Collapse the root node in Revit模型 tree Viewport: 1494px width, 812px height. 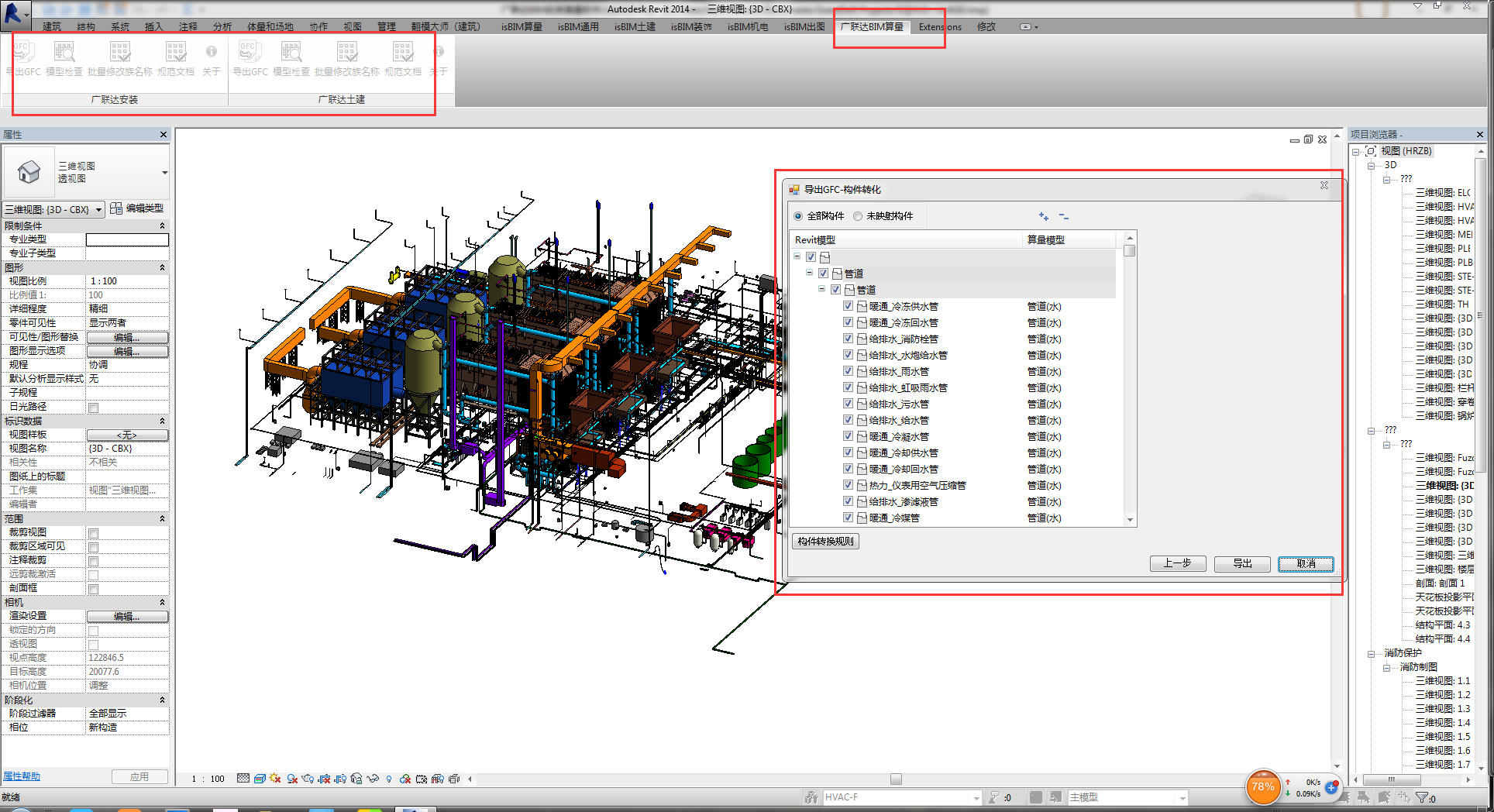(797, 256)
